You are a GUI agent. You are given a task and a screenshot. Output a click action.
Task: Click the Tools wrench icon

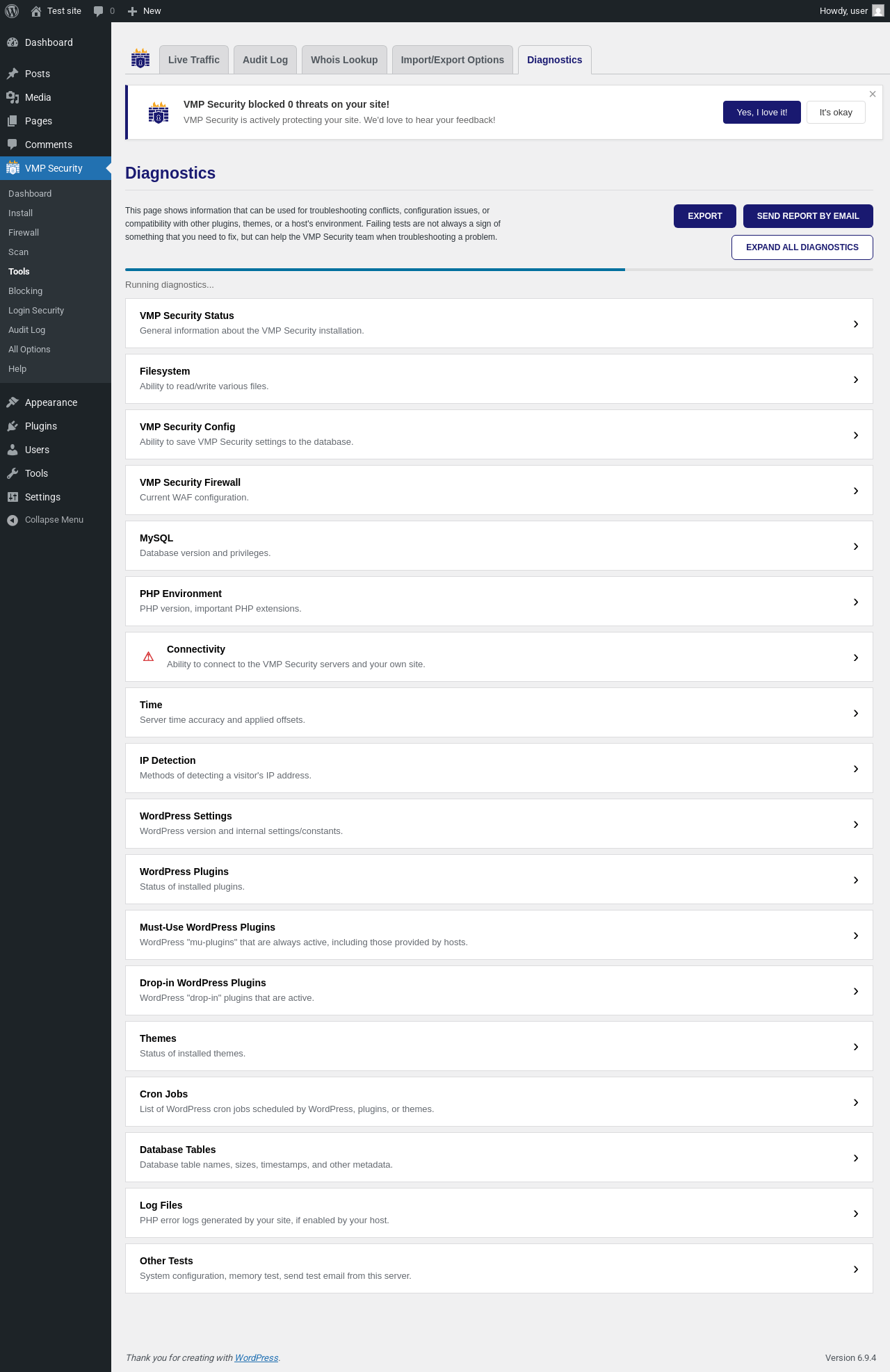point(13,473)
